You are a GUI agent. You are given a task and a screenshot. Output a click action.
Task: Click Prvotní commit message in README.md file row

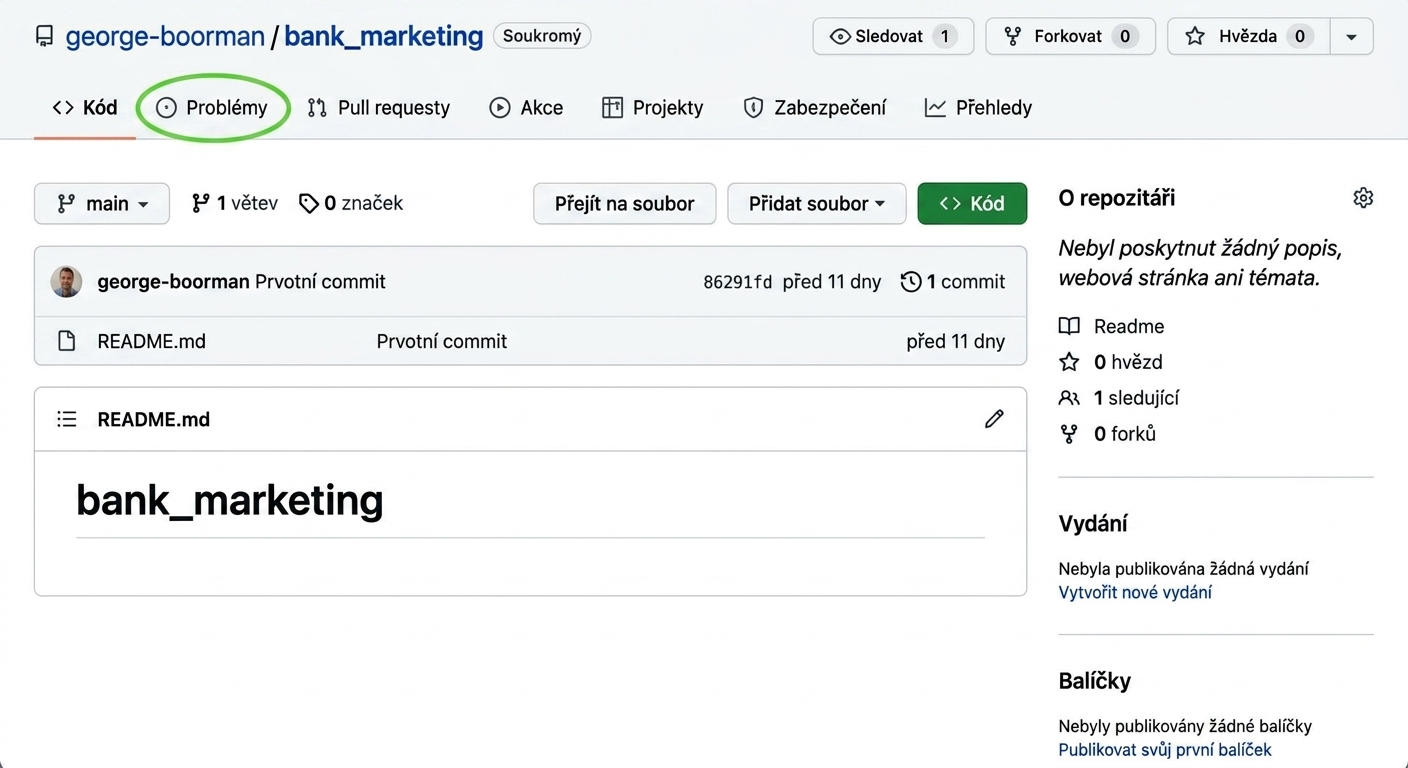click(x=442, y=341)
